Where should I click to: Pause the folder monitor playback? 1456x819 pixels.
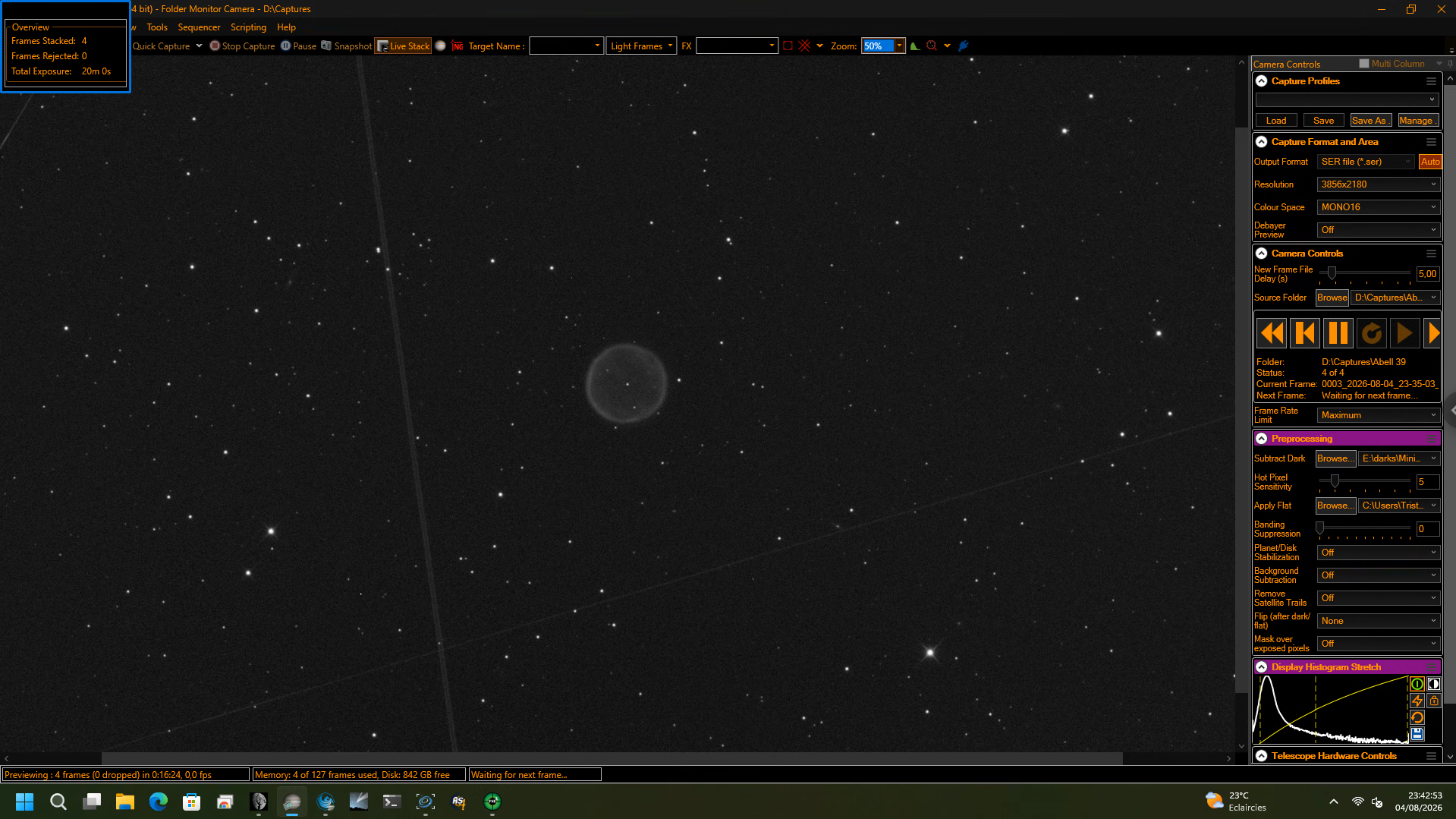pos(1338,333)
